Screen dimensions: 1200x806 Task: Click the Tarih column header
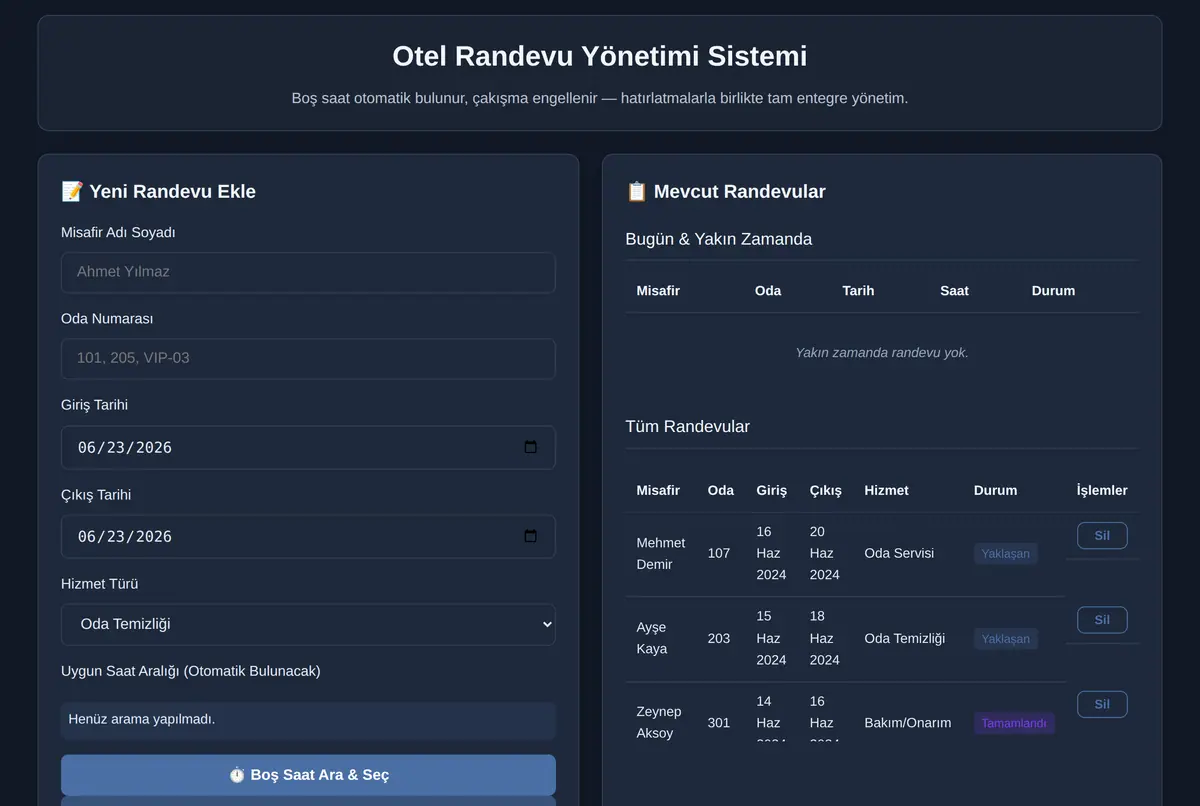coord(858,290)
